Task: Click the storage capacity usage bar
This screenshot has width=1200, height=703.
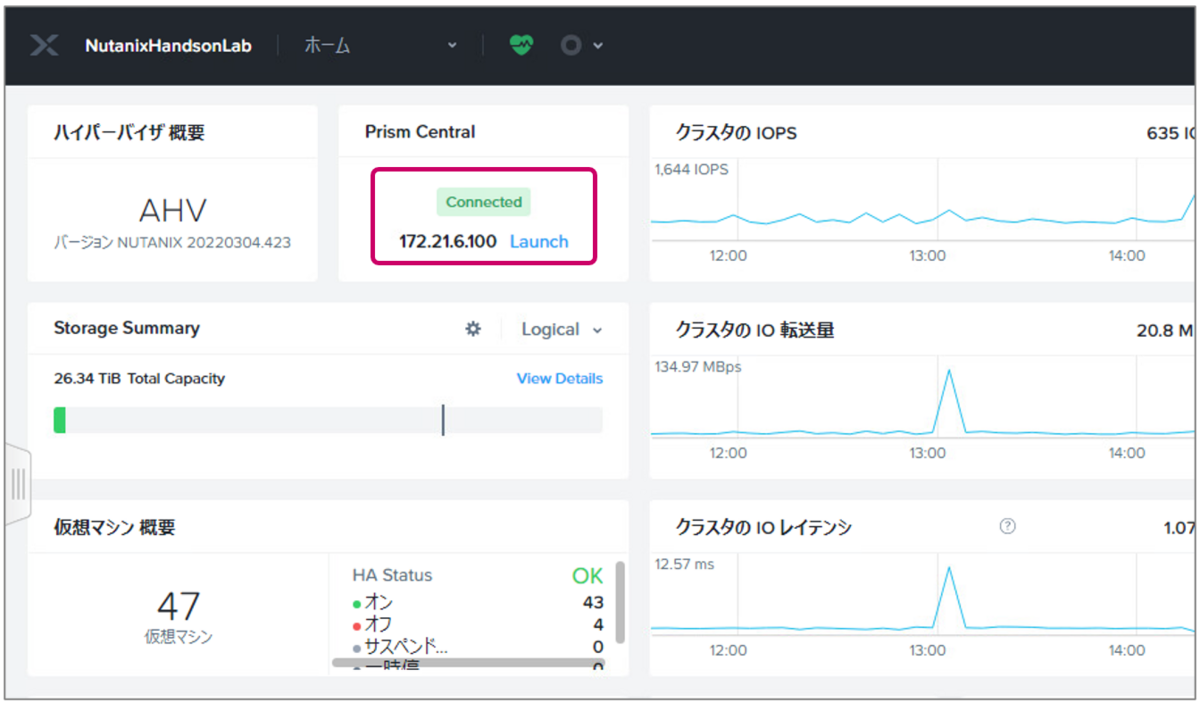Action: [328, 420]
